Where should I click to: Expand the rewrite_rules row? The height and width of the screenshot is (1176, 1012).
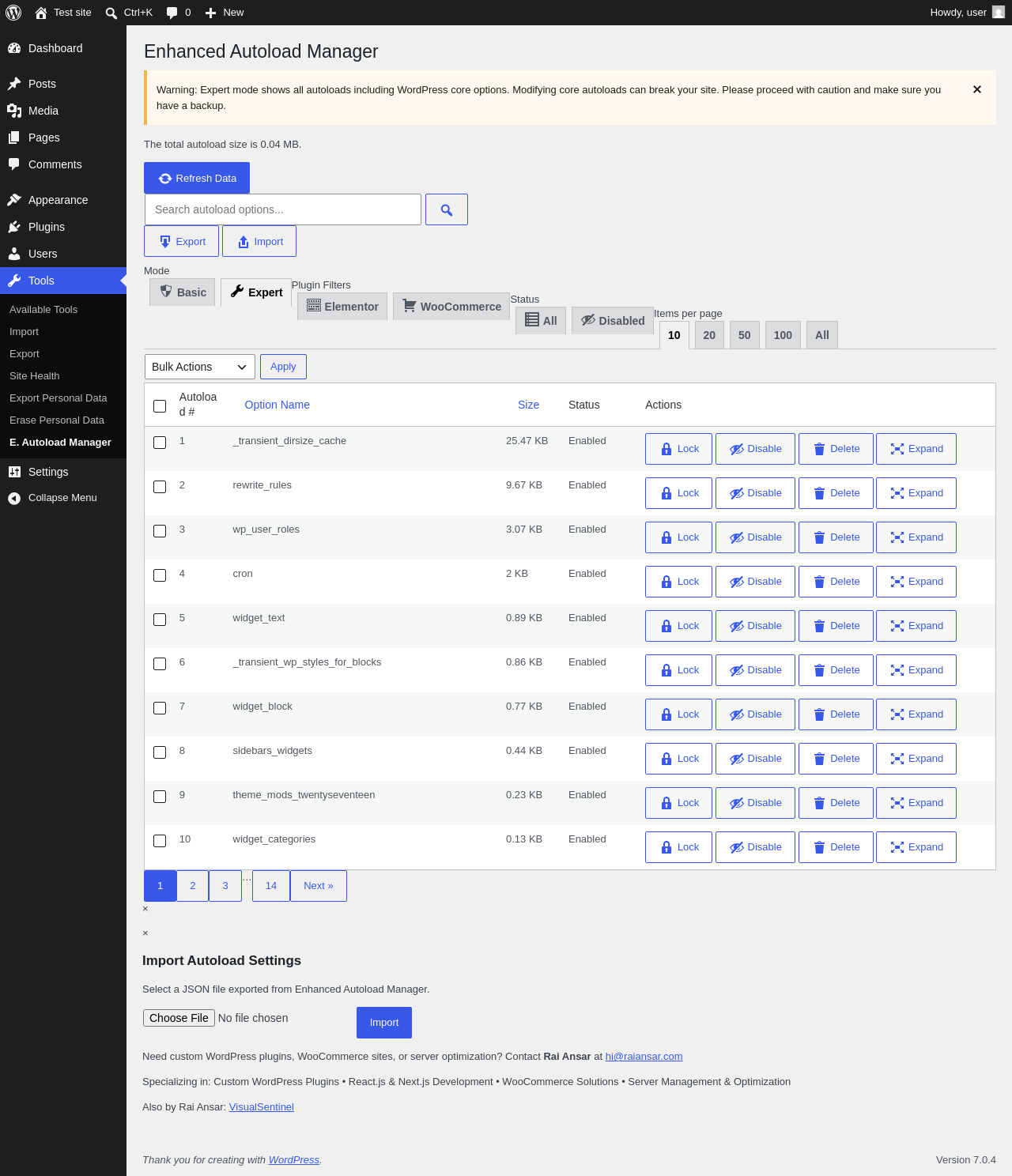[x=916, y=493]
